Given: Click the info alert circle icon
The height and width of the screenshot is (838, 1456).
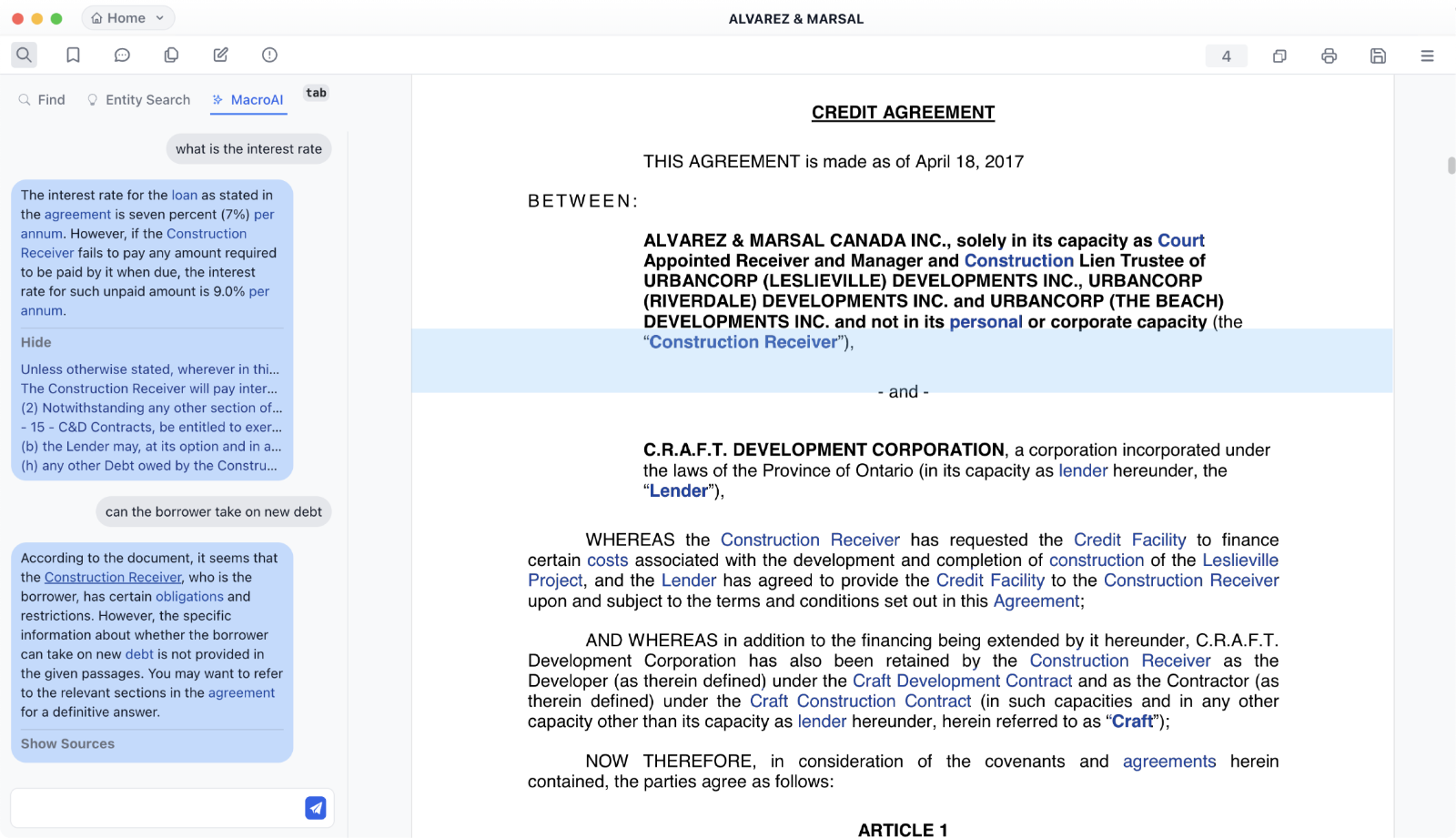Looking at the screenshot, I should tap(269, 55).
